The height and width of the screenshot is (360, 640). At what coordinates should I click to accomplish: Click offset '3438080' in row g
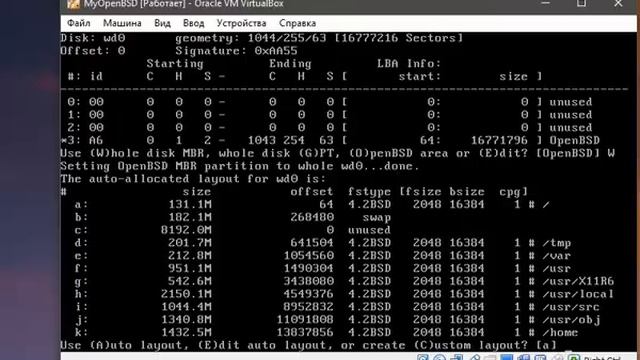click(x=309, y=281)
